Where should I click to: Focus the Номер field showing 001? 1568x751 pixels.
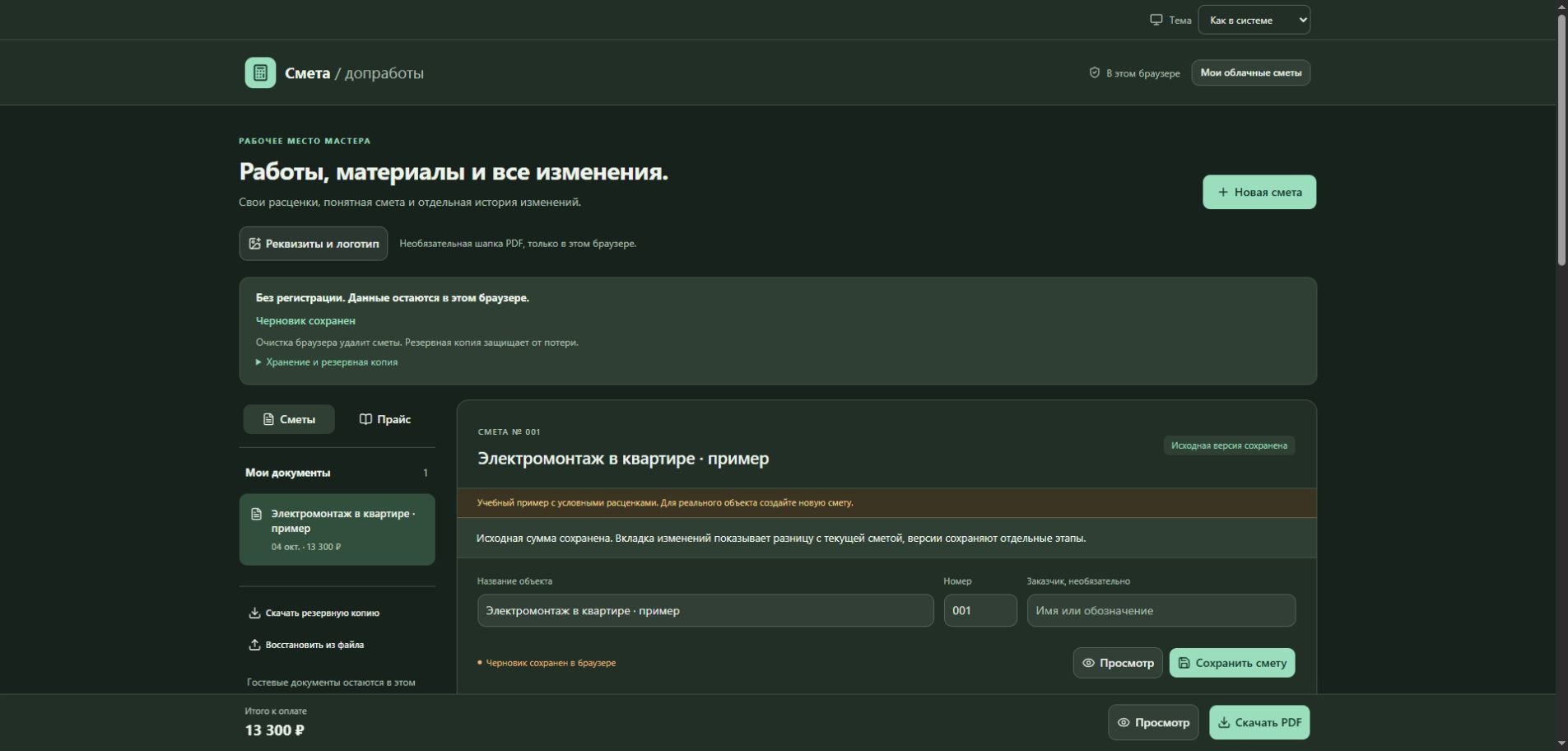click(979, 610)
